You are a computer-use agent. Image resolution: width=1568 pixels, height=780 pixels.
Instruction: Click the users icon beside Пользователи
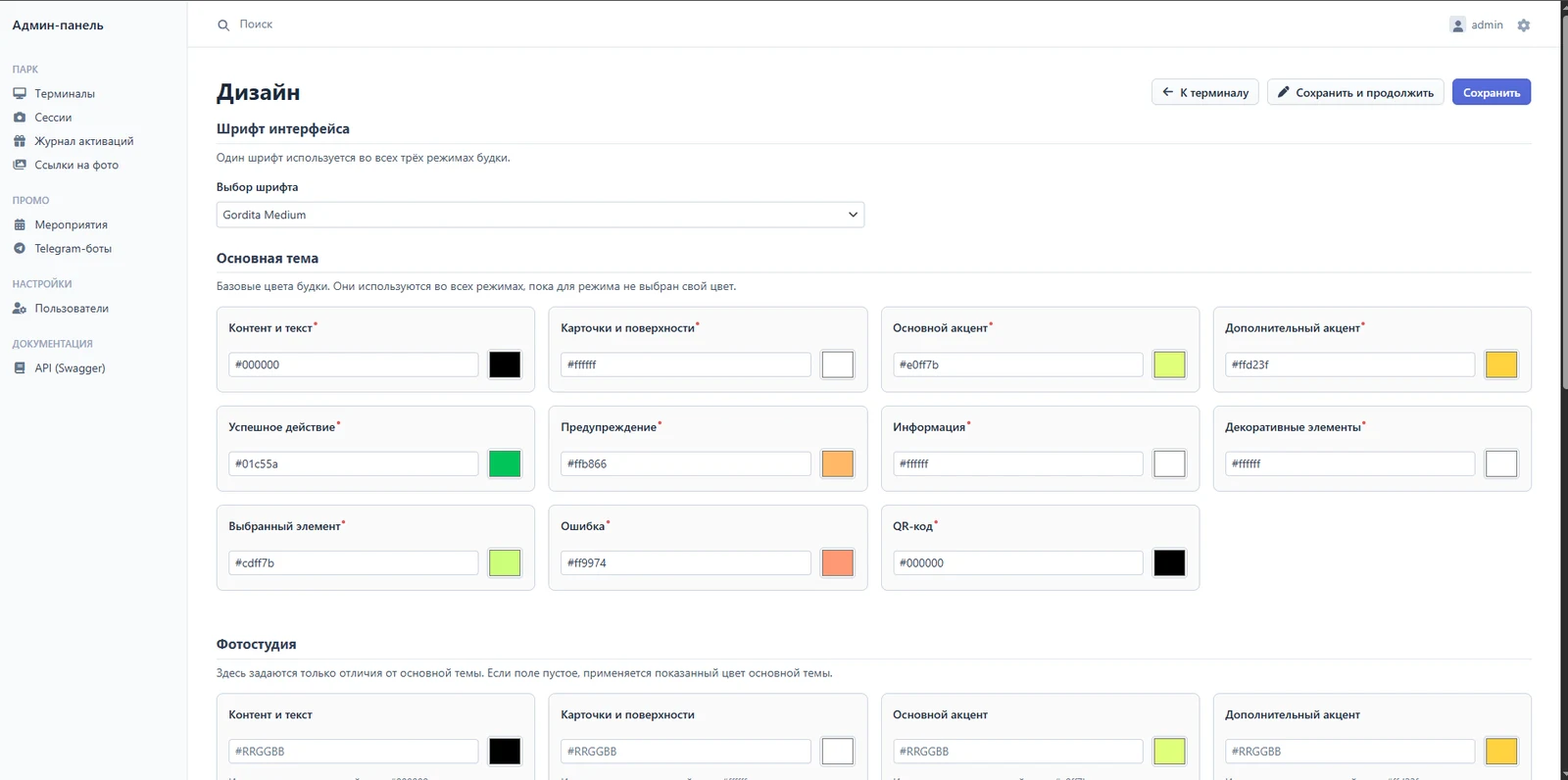[20, 308]
